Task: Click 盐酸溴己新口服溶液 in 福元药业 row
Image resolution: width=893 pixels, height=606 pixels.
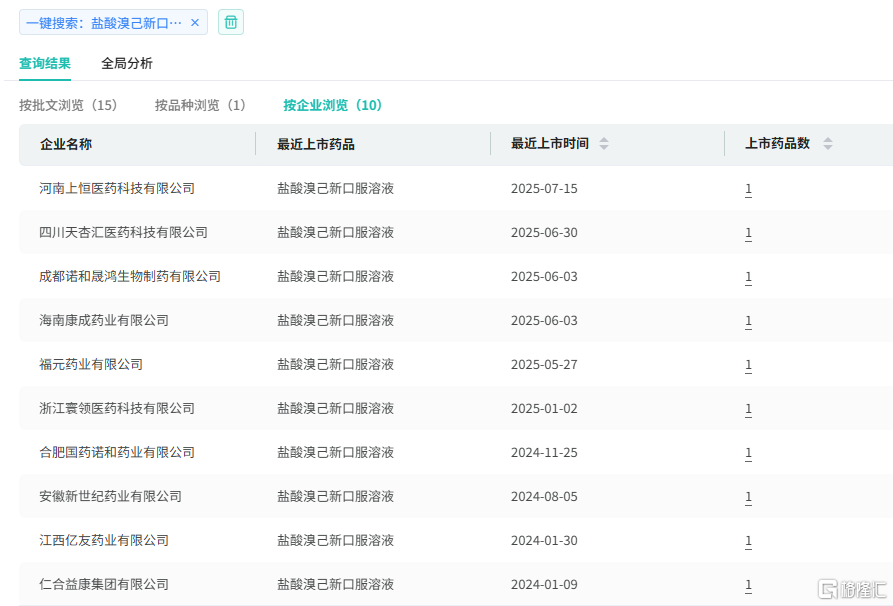Action: pos(335,365)
